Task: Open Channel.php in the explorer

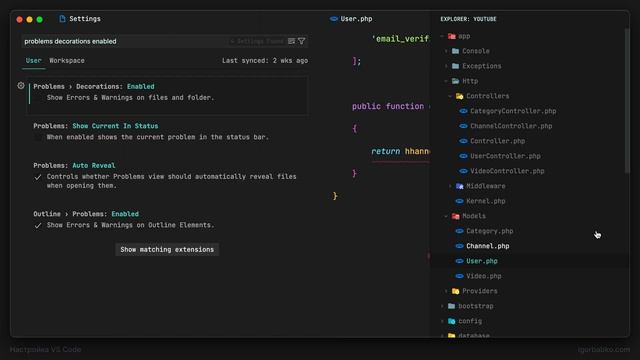Action: (488, 246)
